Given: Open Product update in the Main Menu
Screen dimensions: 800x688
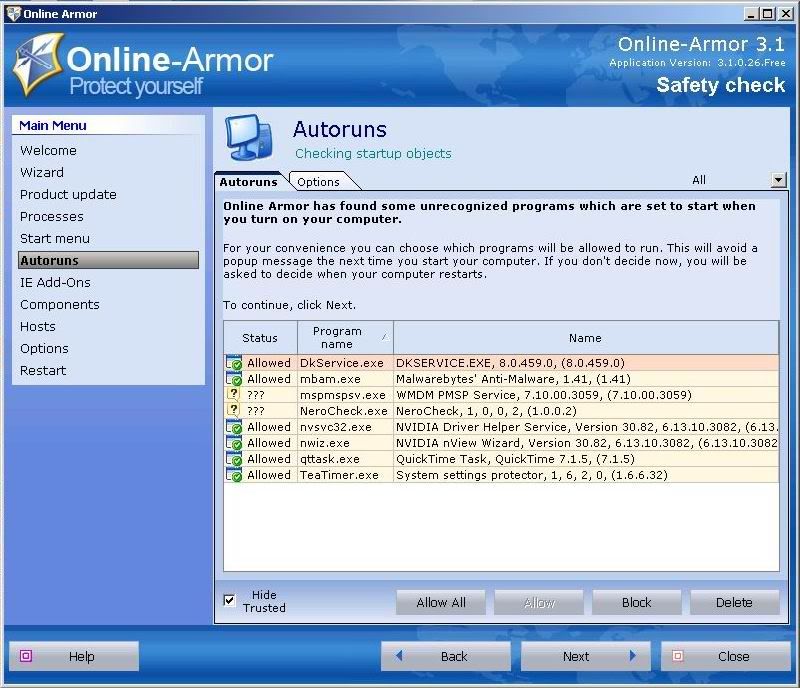Looking at the screenshot, I should [x=68, y=194].
